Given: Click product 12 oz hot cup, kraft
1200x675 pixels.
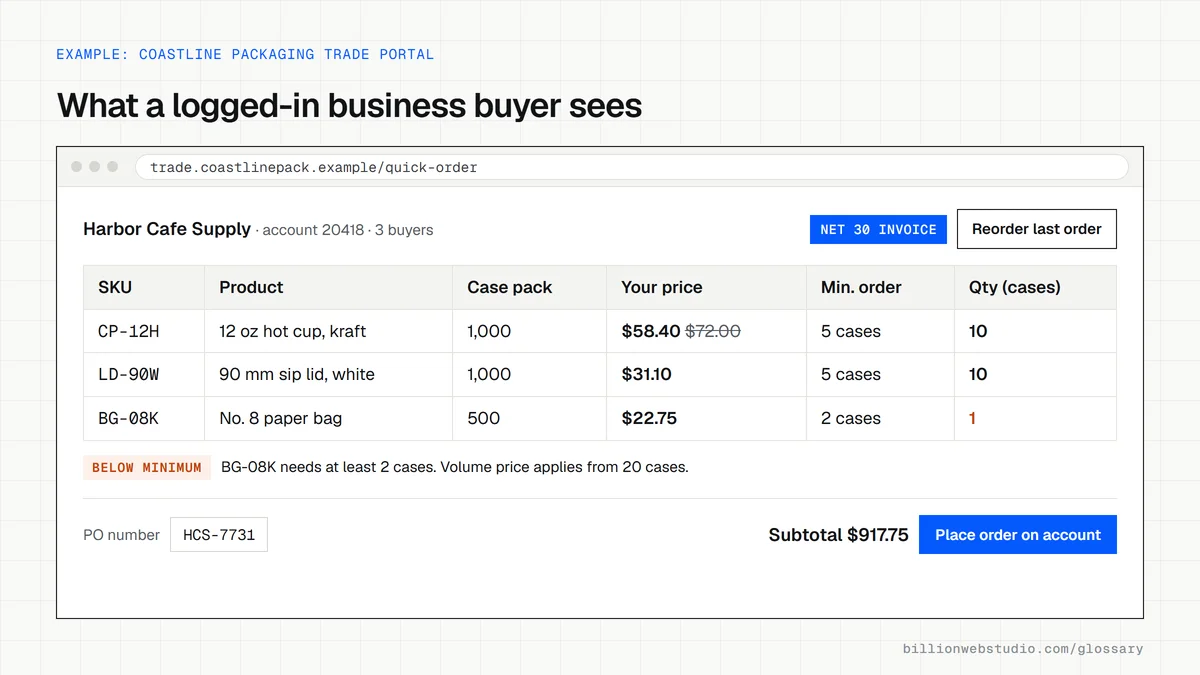Looking at the screenshot, I should click(293, 331).
